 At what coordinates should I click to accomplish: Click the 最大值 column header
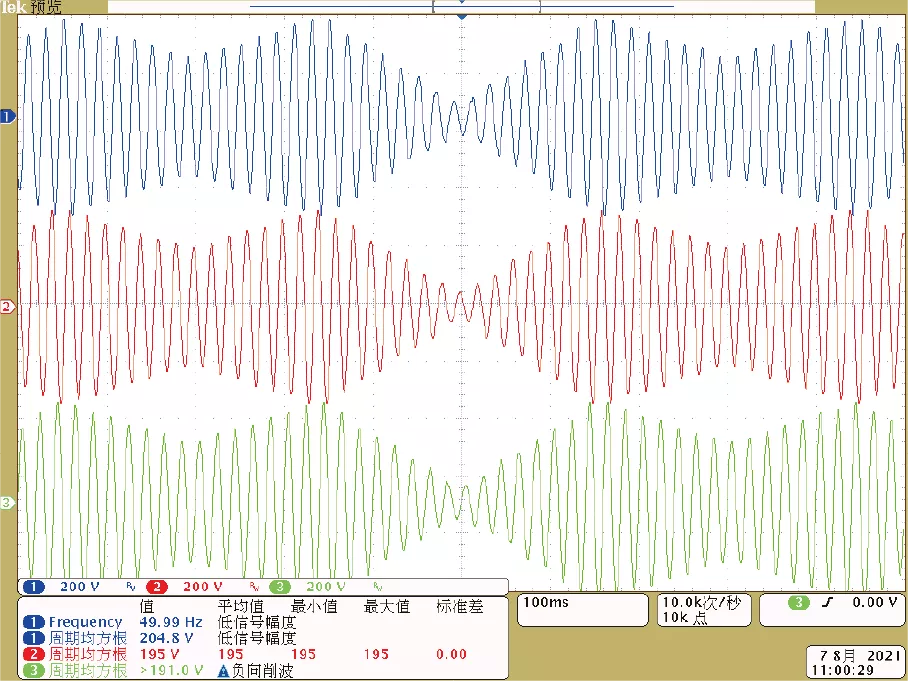(387, 607)
